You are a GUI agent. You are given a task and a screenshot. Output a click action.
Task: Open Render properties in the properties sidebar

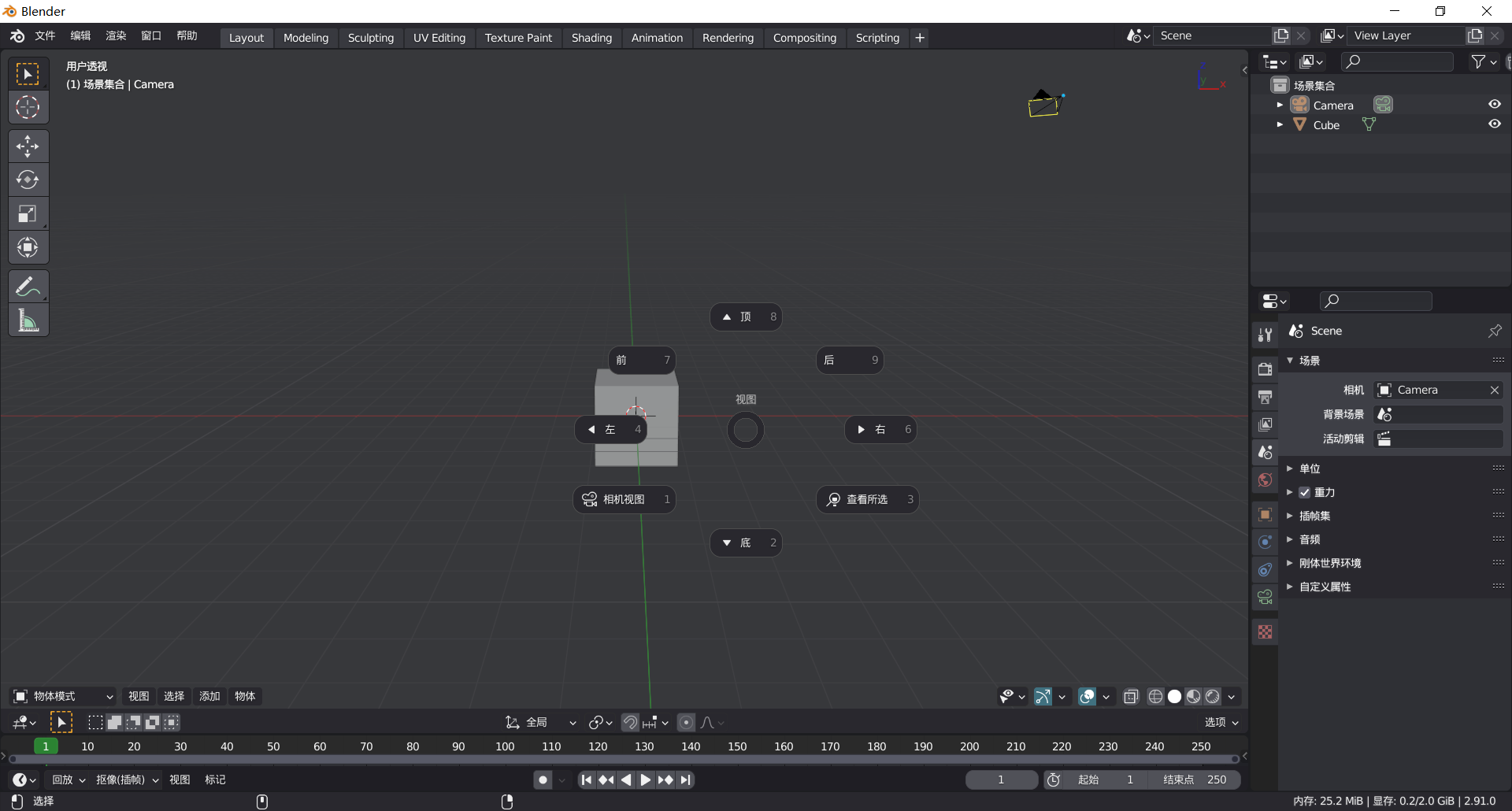click(x=1266, y=368)
